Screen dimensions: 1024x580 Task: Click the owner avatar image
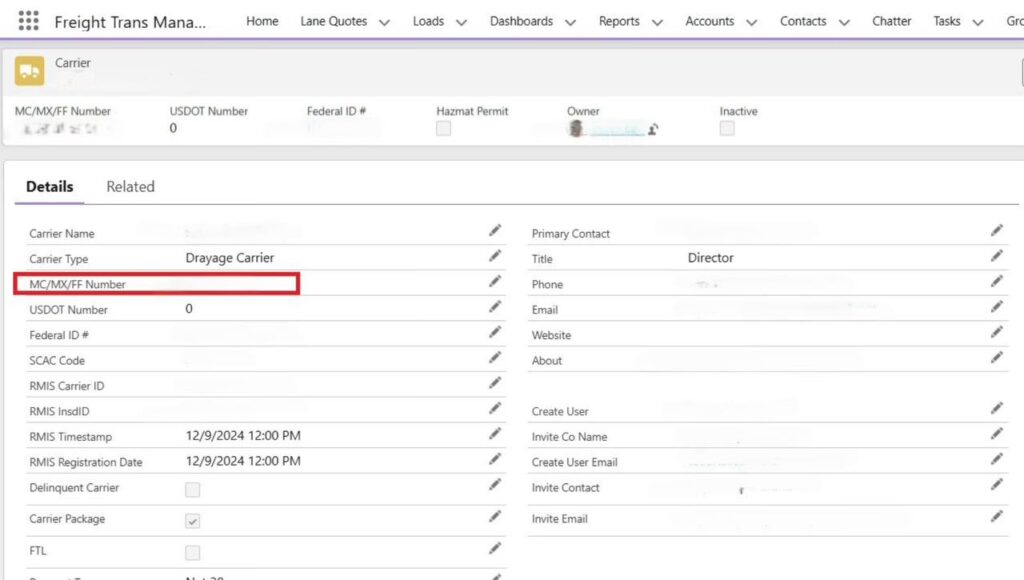575,129
